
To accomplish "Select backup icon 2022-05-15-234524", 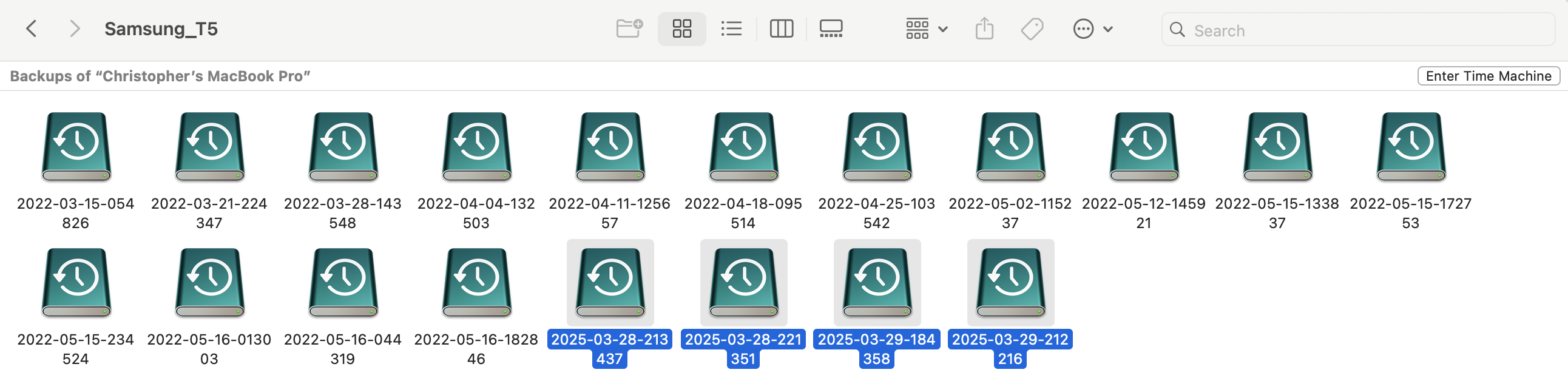I will pos(76,283).
